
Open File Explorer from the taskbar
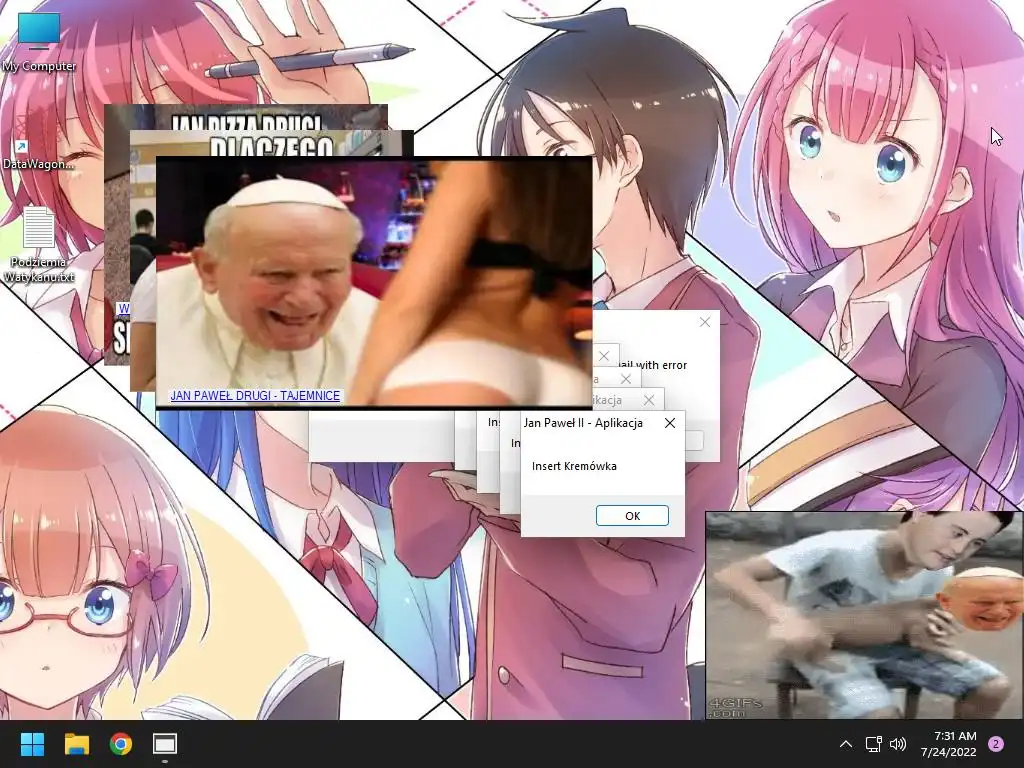(x=76, y=744)
